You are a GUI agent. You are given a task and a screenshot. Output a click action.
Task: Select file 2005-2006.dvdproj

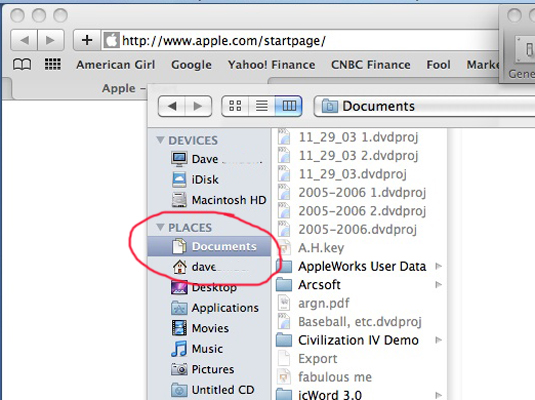click(x=359, y=229)
